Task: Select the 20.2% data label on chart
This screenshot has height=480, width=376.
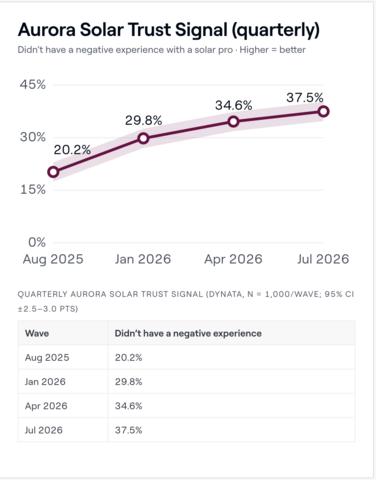Action: (72, 150)
